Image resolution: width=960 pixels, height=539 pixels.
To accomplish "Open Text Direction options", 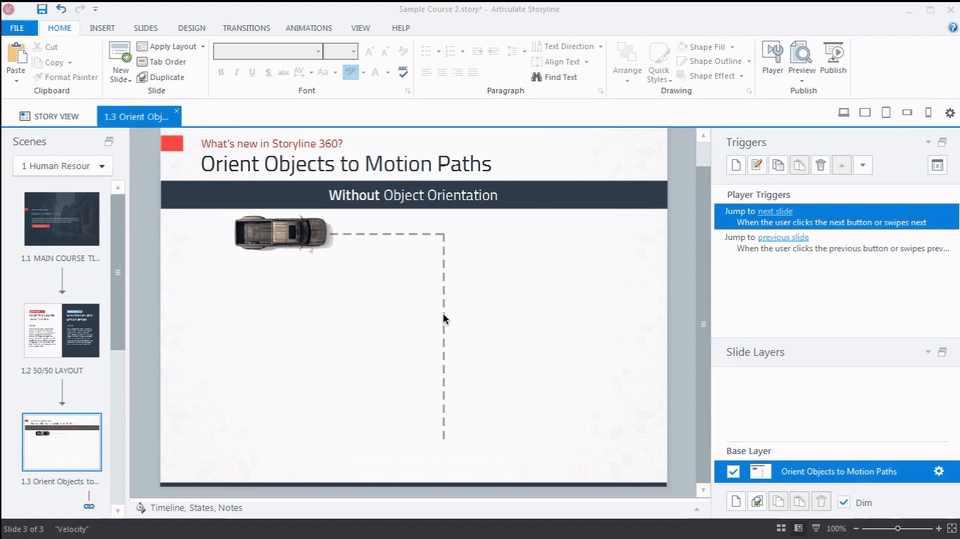I will click(567, 47).
